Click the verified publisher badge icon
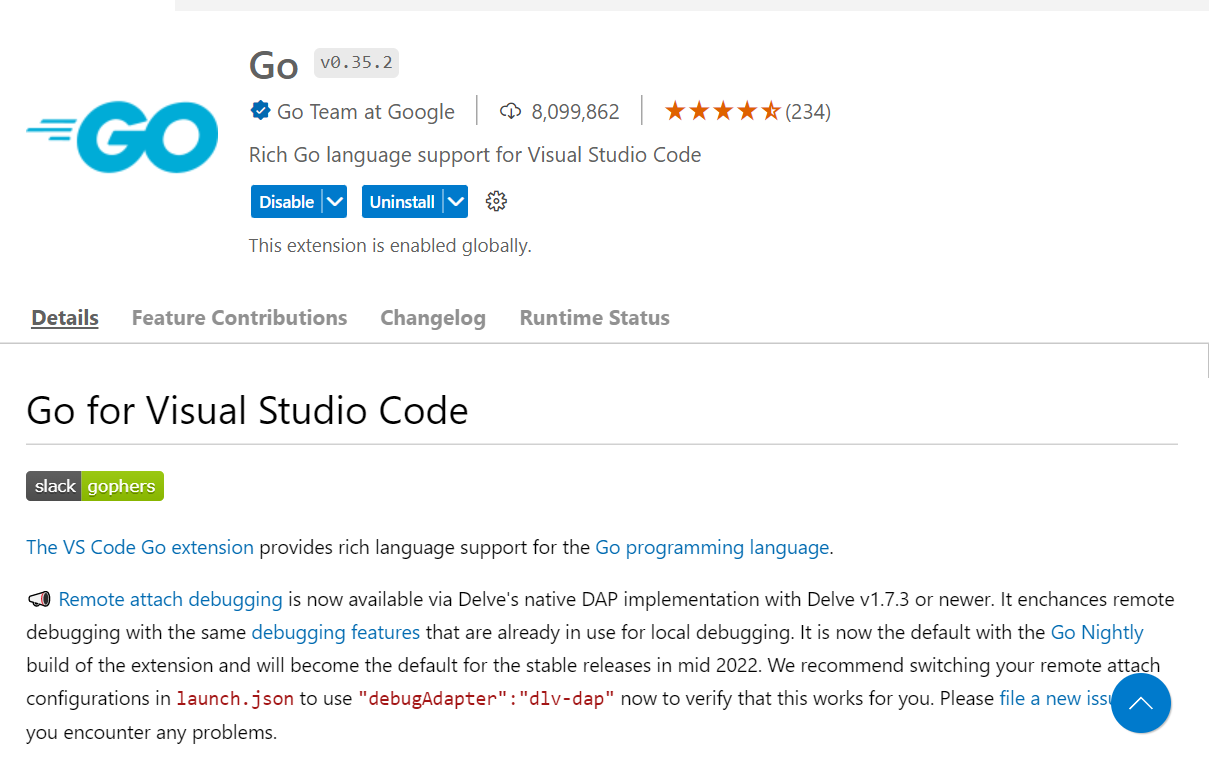Image resolution: width=1209 pixels, height=770 pixels. 260,111
